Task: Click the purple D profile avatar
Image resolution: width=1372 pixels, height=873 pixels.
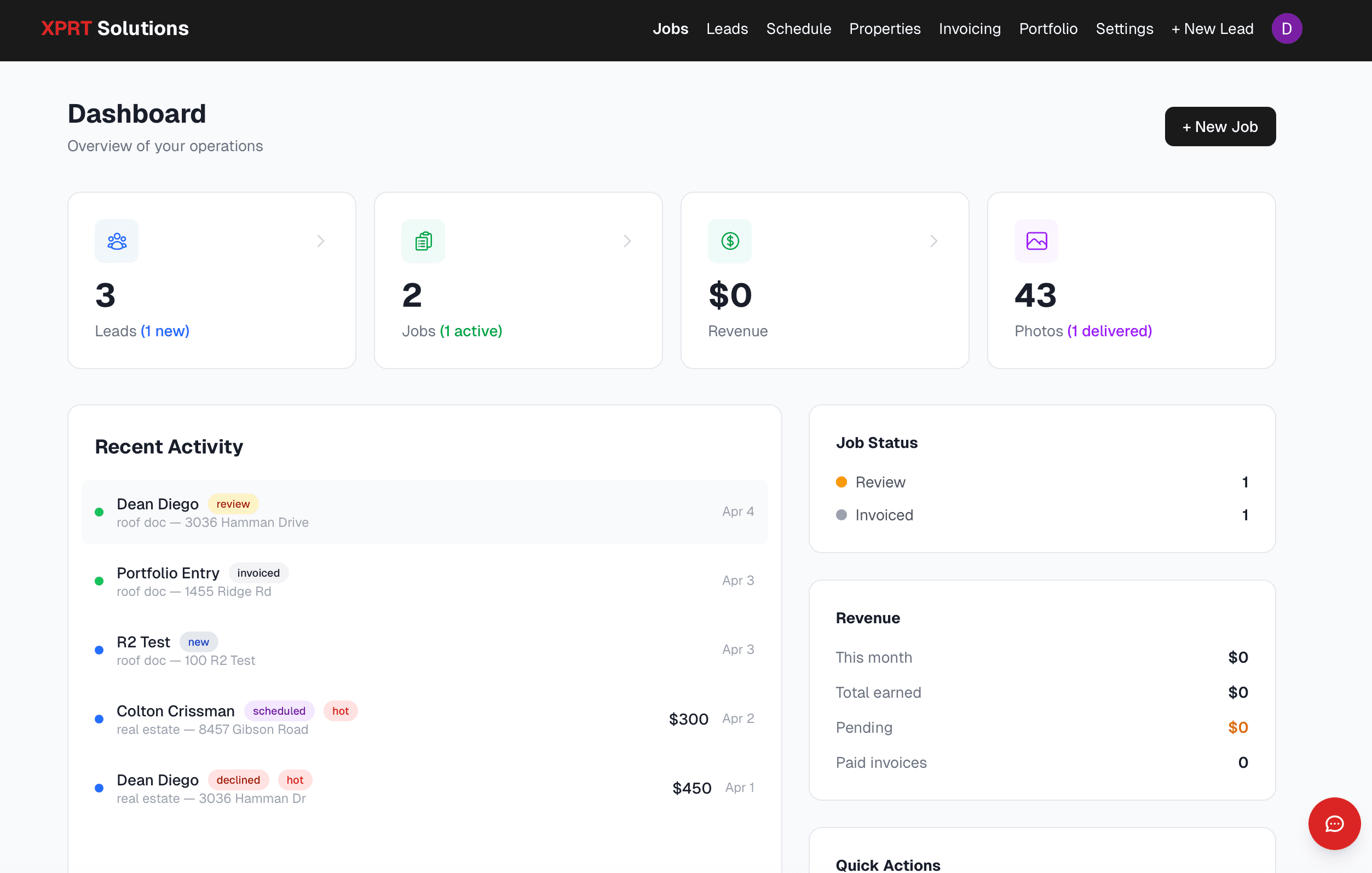Action: (1287, 28)
